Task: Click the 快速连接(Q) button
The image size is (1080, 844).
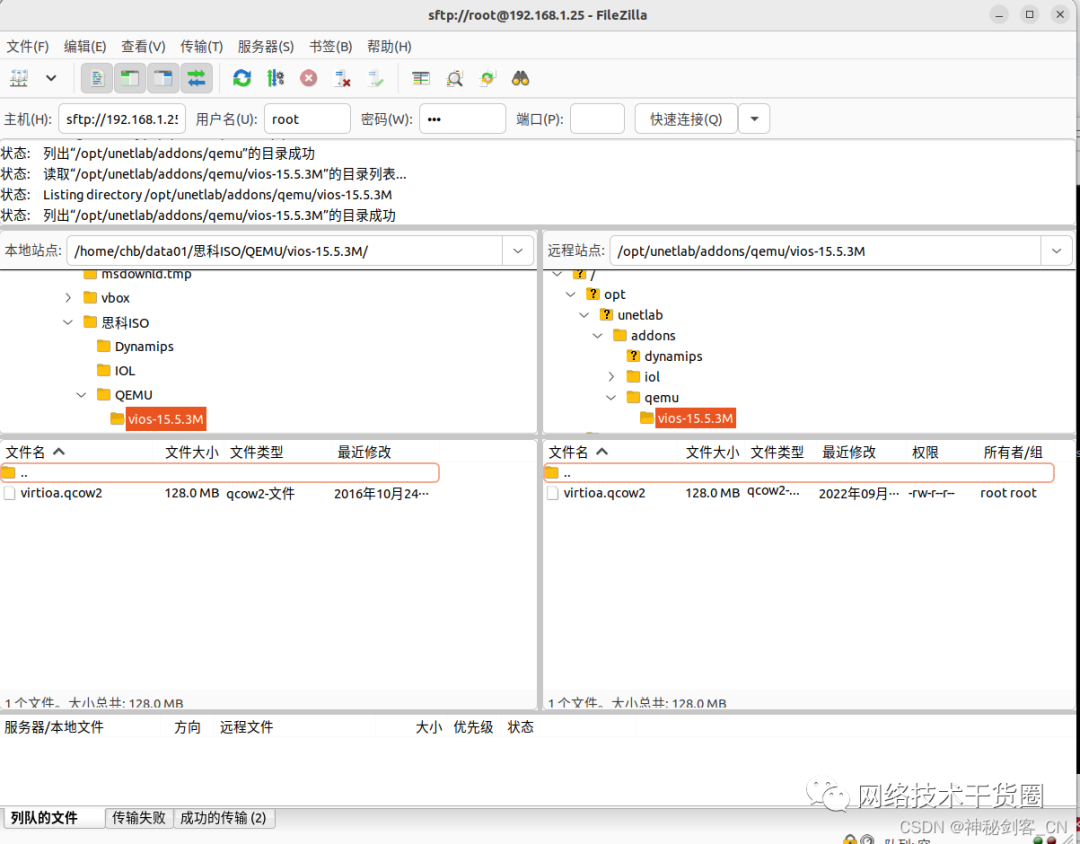Action: click(683, 118)
